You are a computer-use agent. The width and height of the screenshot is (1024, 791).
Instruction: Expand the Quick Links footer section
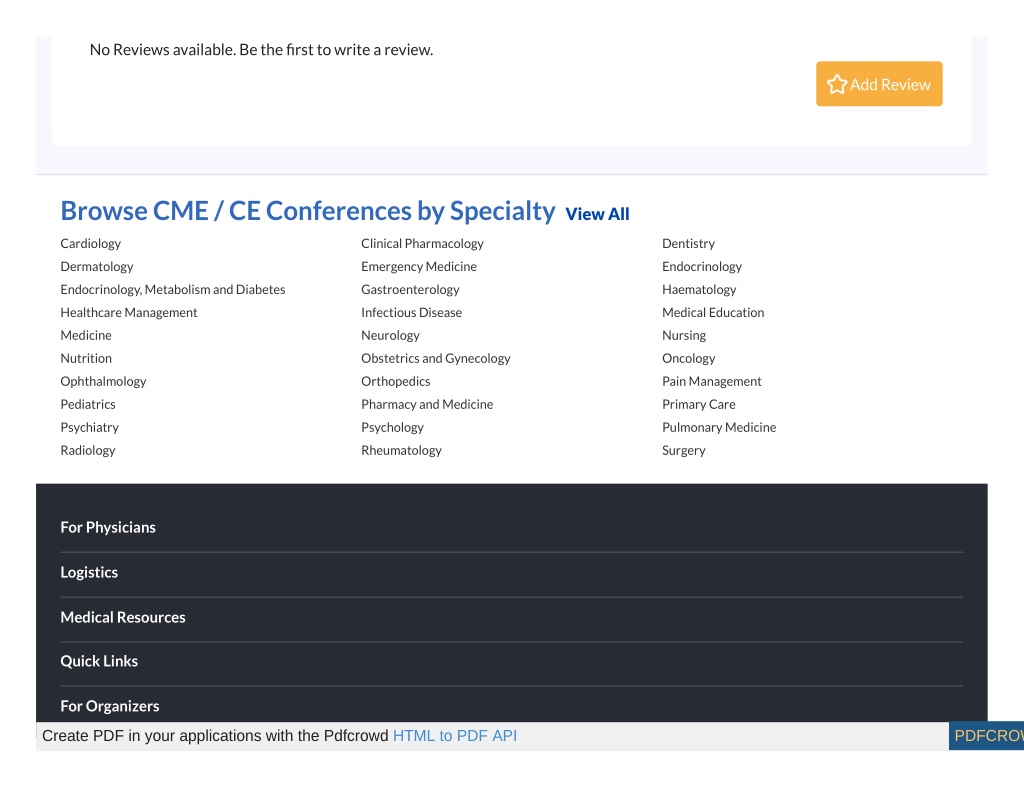pyautogui.click(x=511, y=662)
